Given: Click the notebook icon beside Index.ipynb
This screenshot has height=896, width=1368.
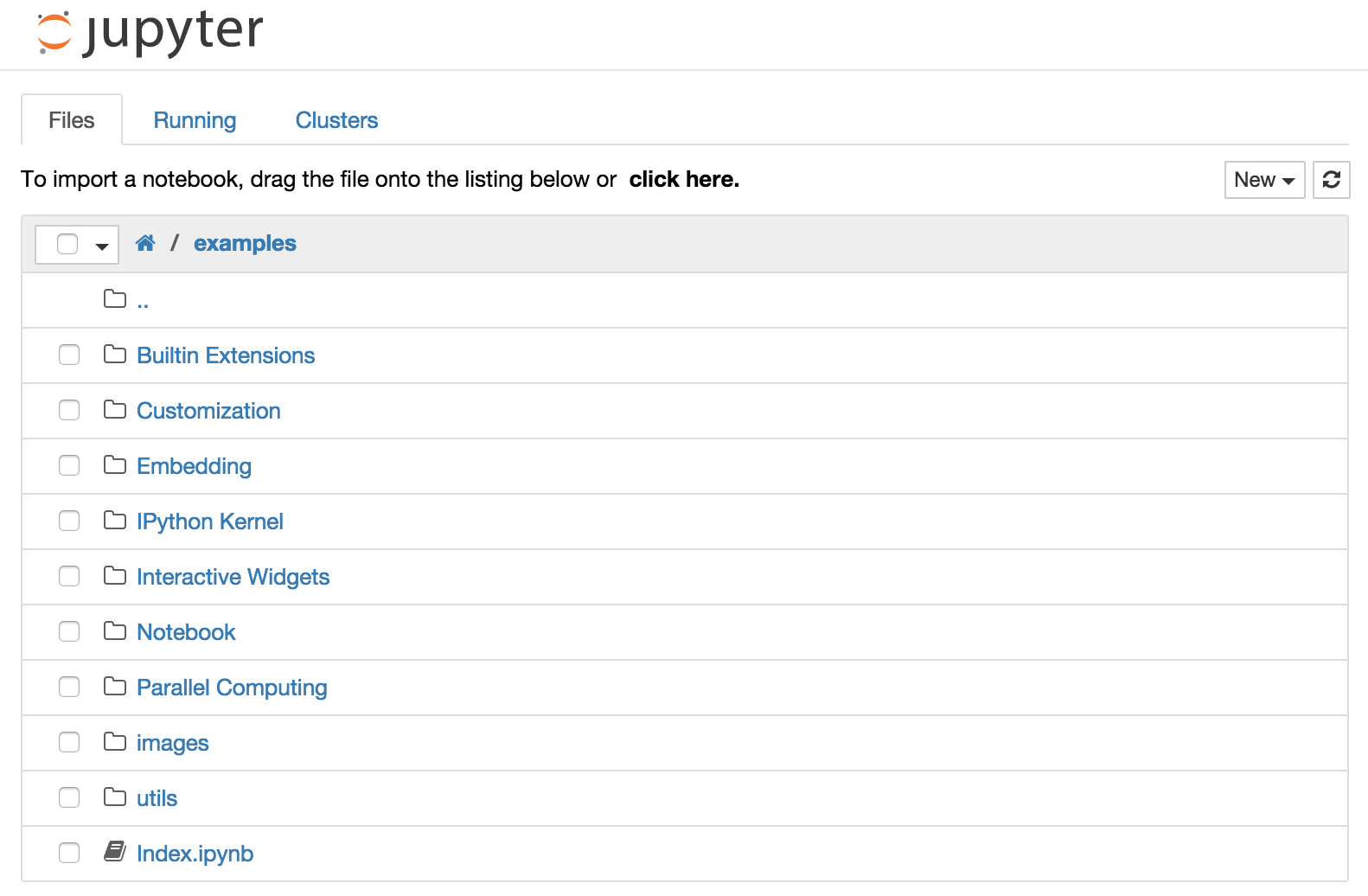Looking at the screenshot, I should tap(115, 852).
